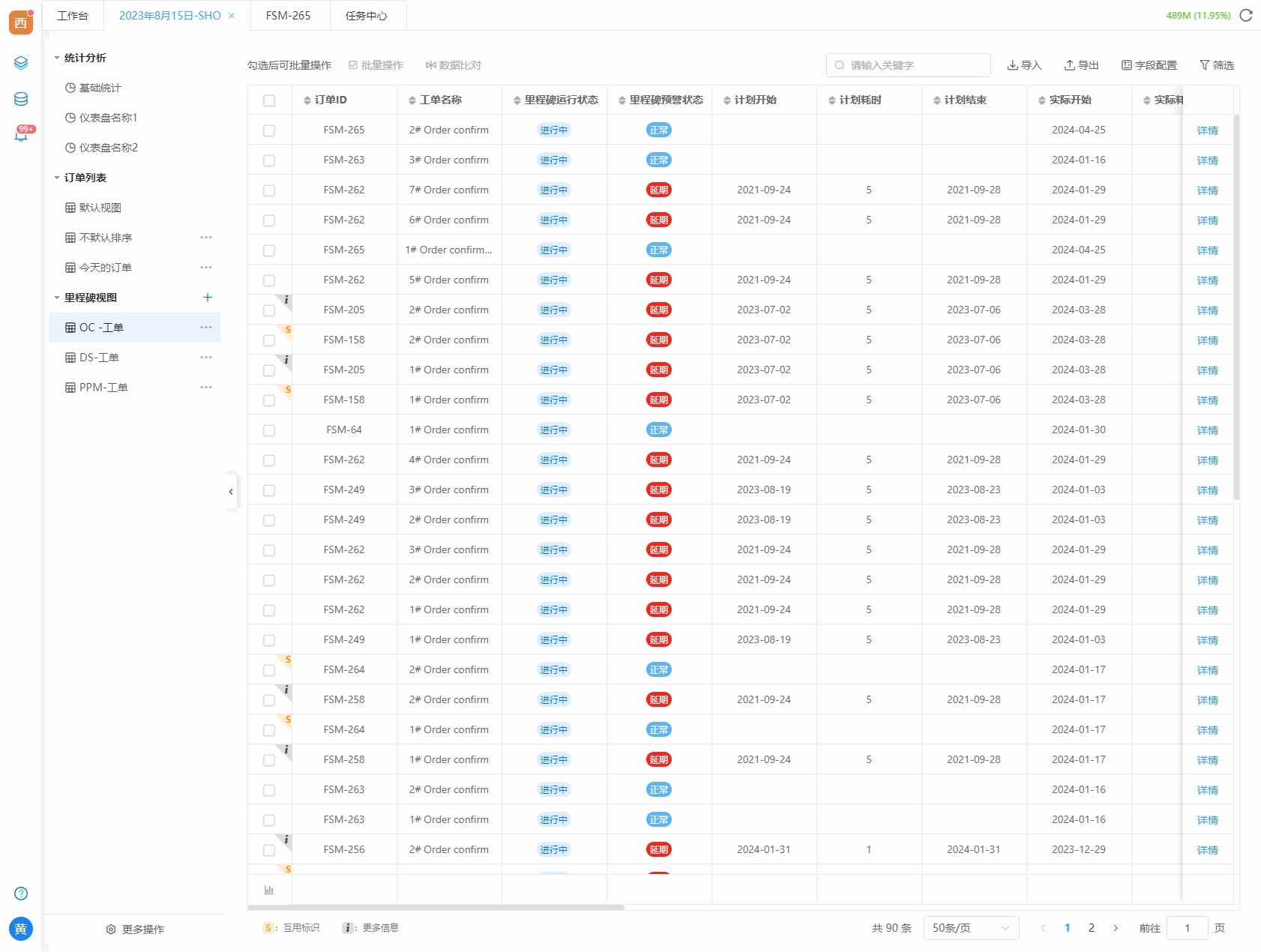1261x952 pixels.
Task: Collapse the left sidebar panel with arrow handle
Action: point(231,492)
